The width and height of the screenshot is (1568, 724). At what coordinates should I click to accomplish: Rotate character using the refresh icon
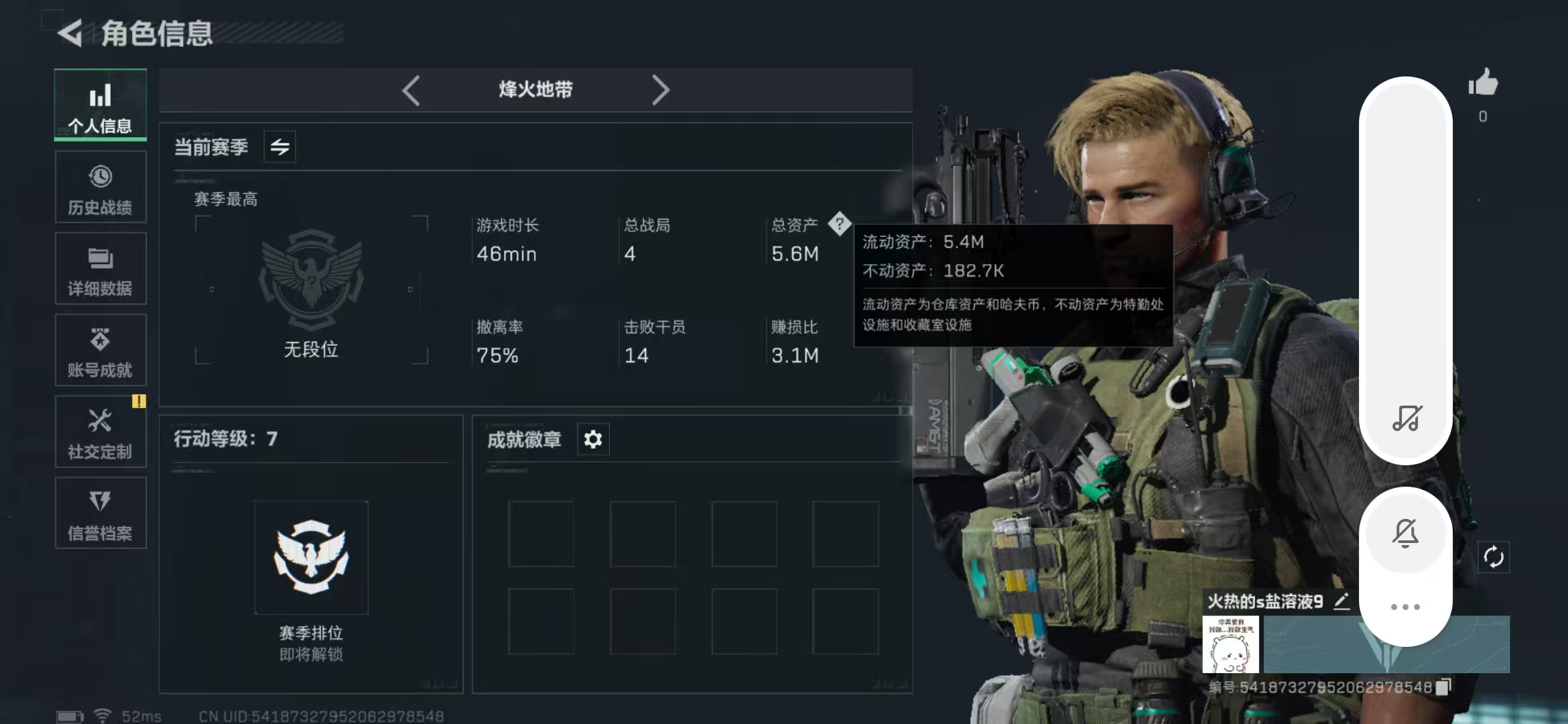tap(1494, 557)
